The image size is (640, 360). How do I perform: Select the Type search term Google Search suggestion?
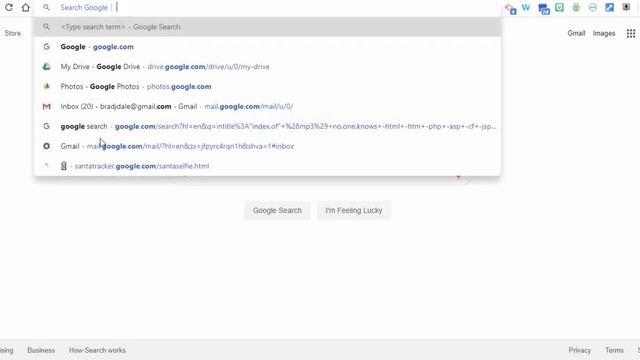tap(268, 27)
